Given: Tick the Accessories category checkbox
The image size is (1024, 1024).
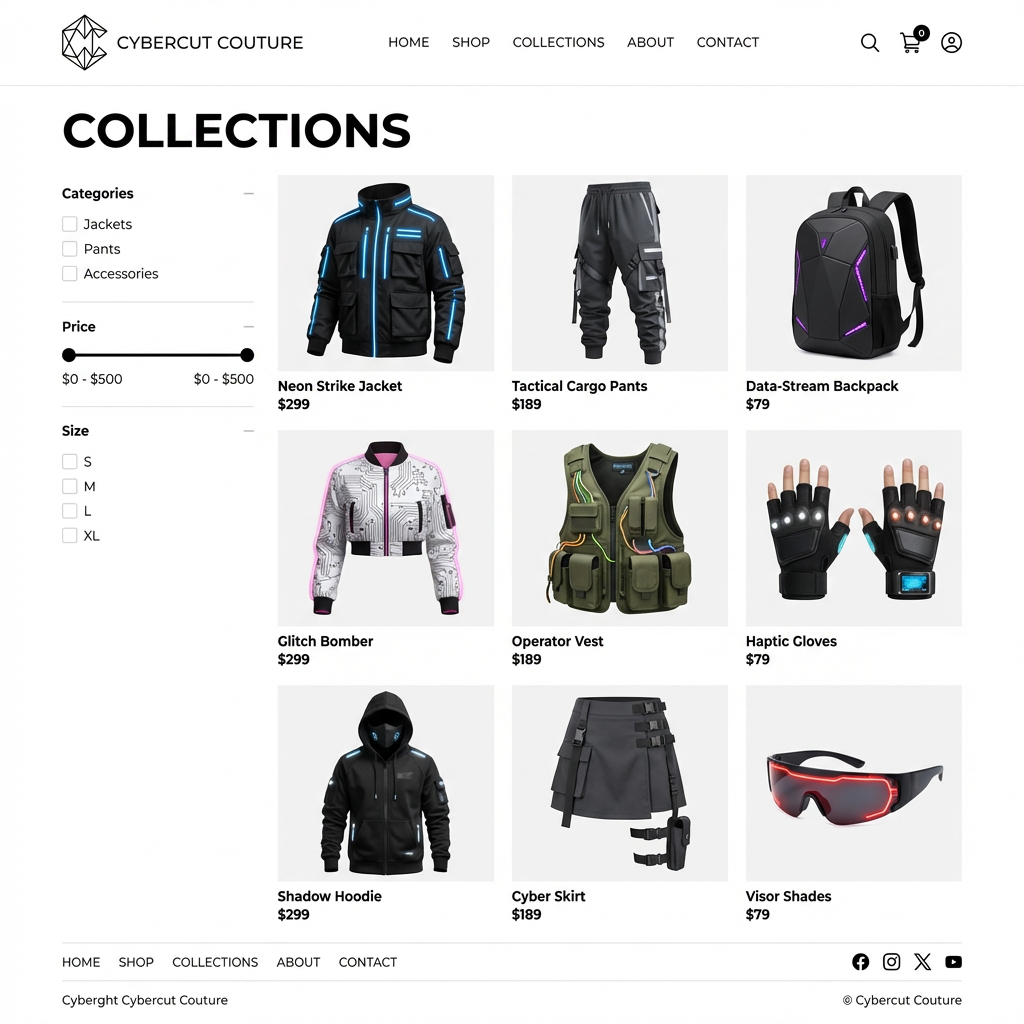Looking at the screenshot, I should click(x=70, y=274).
